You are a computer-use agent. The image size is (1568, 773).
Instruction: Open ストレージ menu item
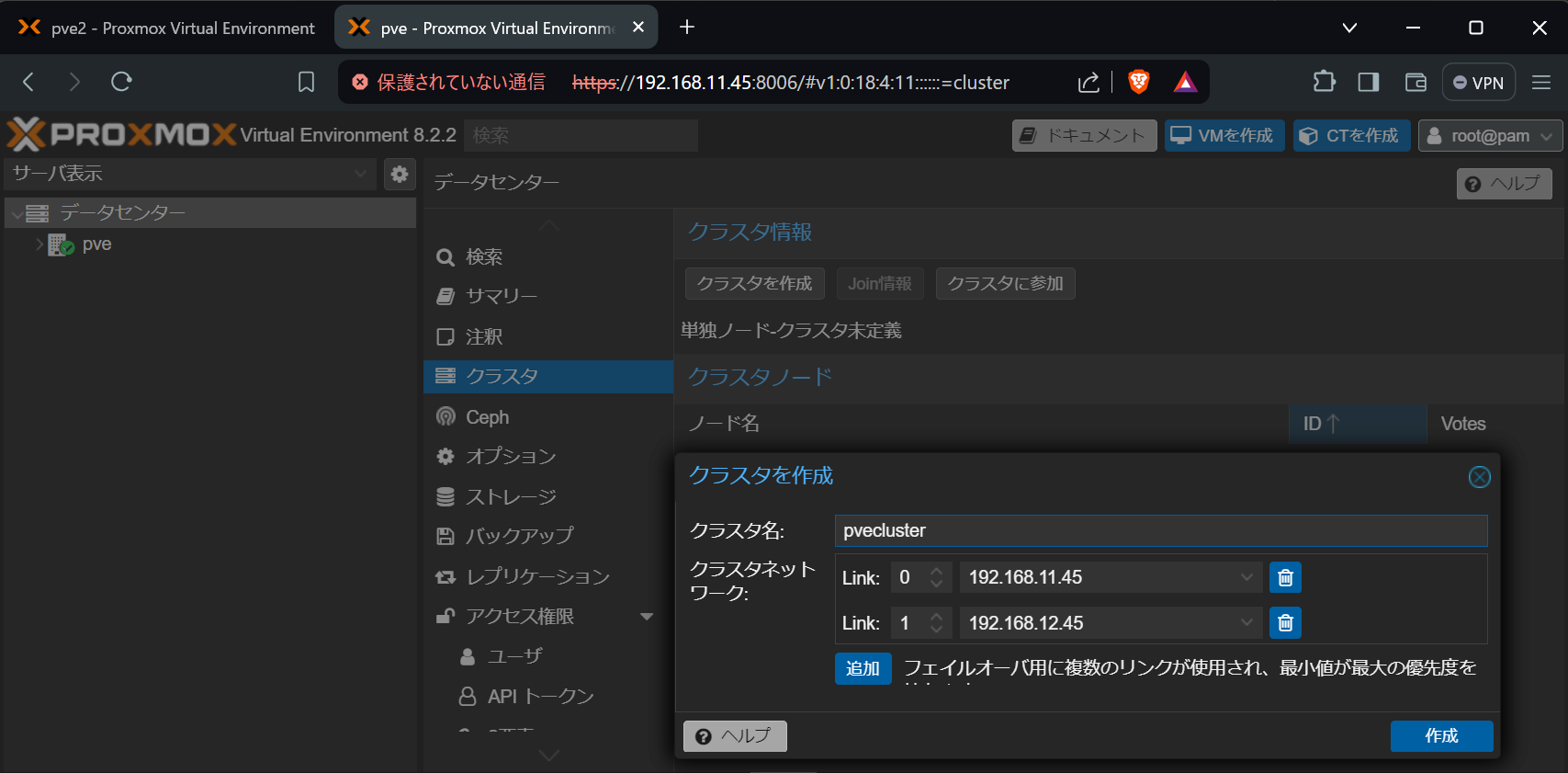point(548,497)
